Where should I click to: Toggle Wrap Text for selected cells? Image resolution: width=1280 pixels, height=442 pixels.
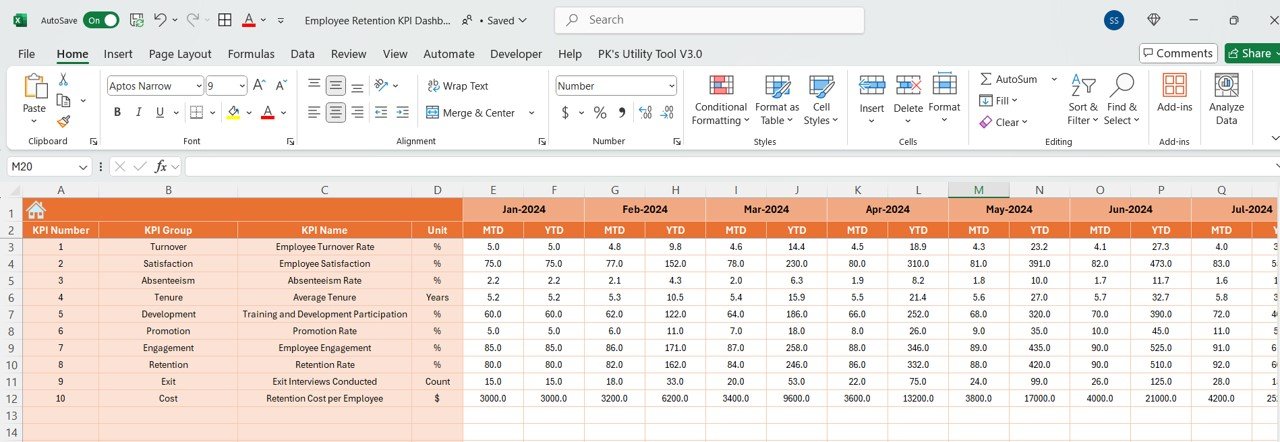tap(458, 86)
